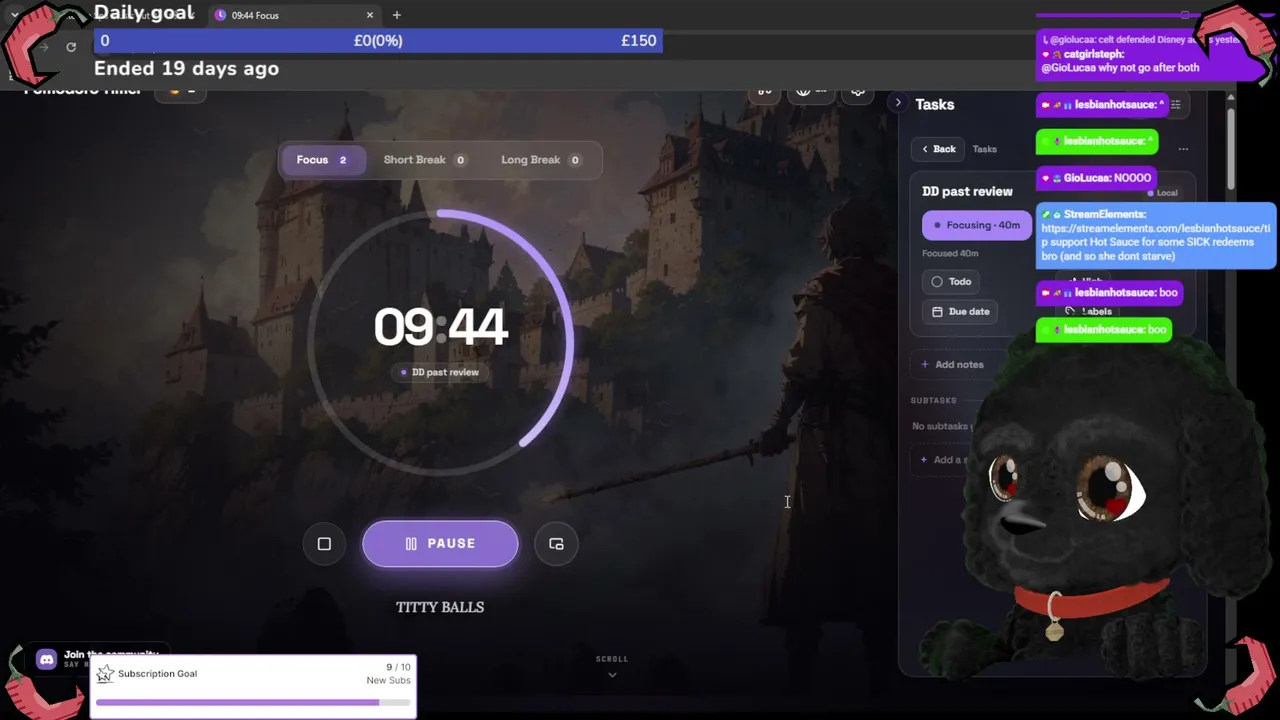Viewport: 1280px width, 720px height.
Task: Select the Focus tab
Action: (321, 160)
